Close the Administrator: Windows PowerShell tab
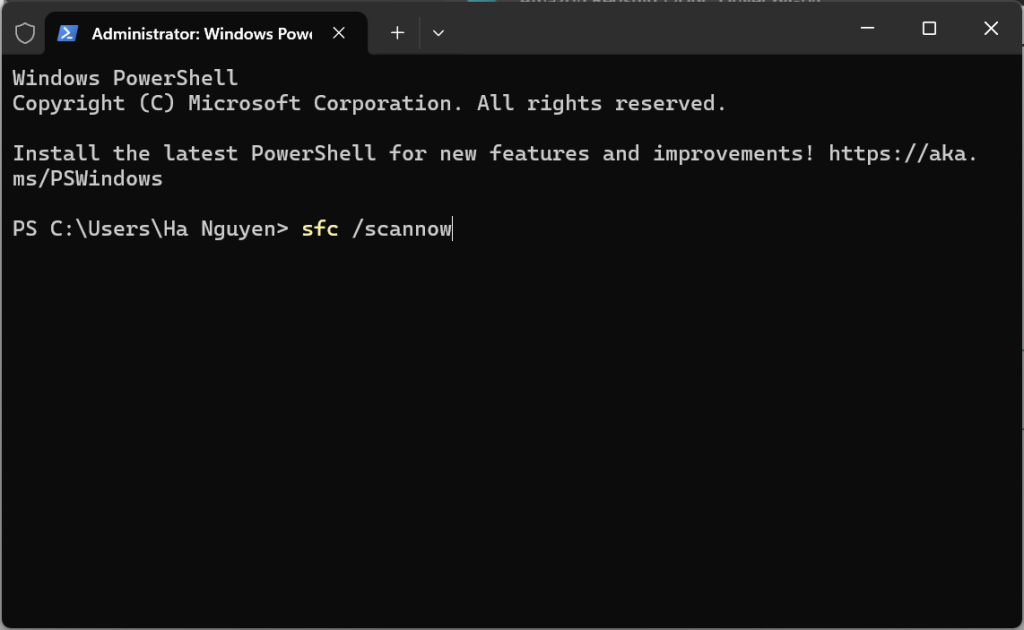Screen dimensions: 1024x630 (x=339, y=33)
